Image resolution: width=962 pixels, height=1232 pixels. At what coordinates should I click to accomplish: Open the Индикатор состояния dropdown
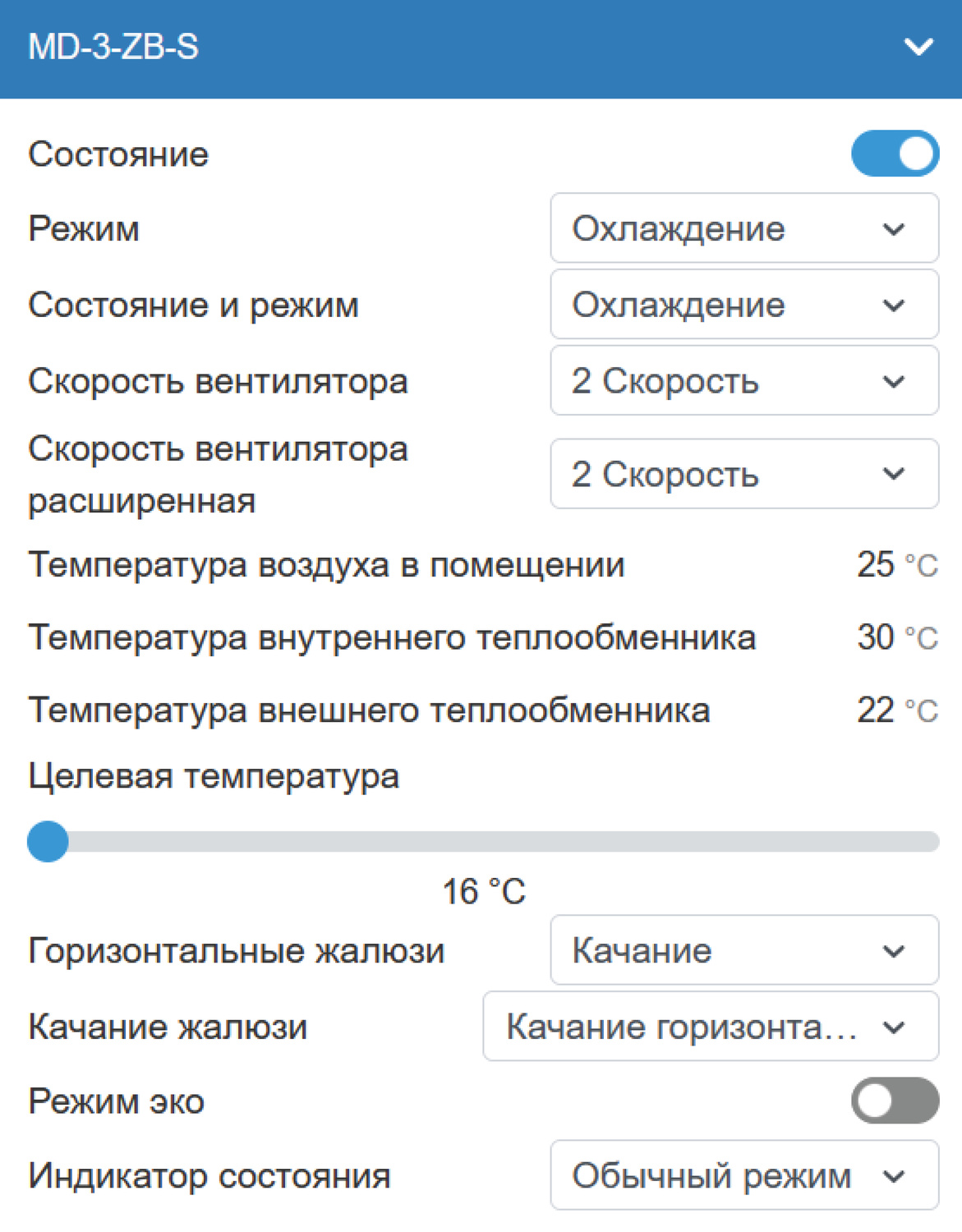[x=743, y=1175]
